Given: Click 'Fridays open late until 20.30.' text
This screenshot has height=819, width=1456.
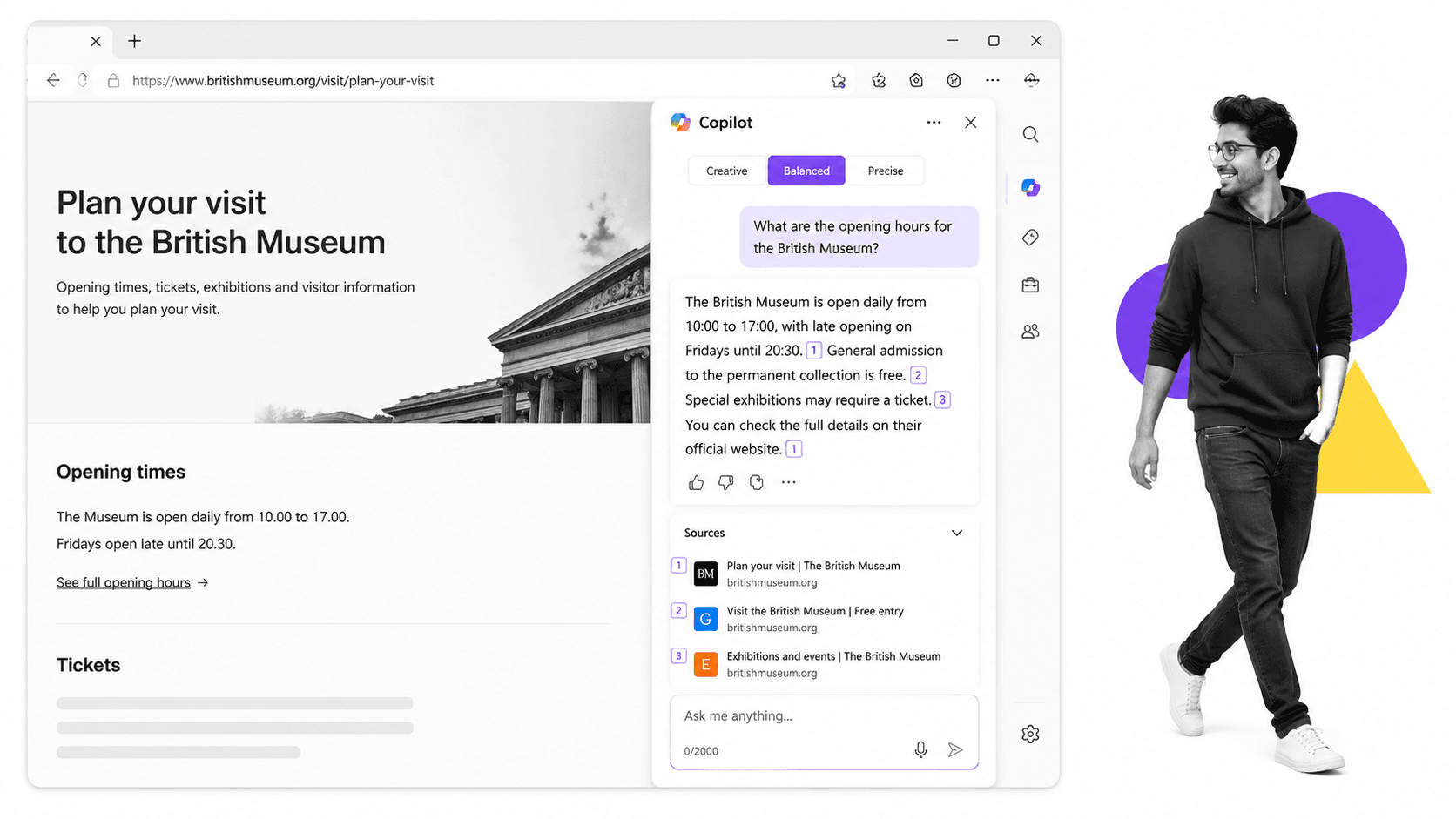Looking at the screenshot, I should 146,544.
